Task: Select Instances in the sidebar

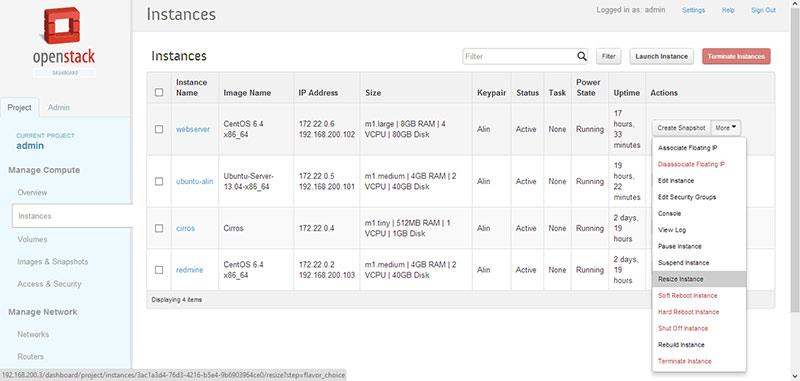Action: tap(72, 216)
